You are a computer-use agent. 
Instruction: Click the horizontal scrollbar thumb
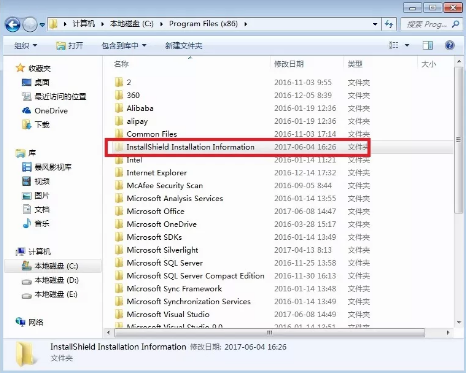269,332
